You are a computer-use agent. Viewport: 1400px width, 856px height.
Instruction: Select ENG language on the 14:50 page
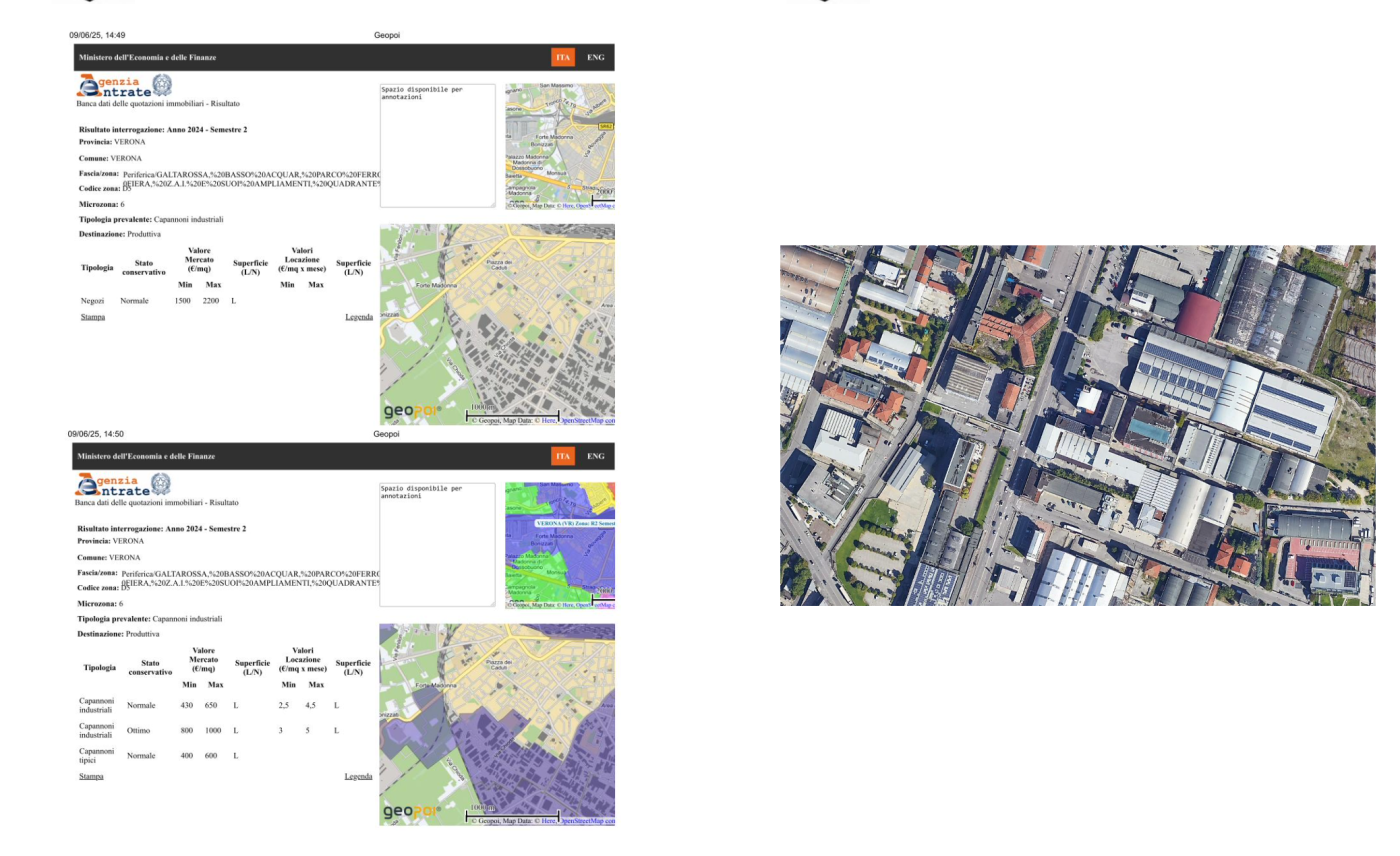596,456
